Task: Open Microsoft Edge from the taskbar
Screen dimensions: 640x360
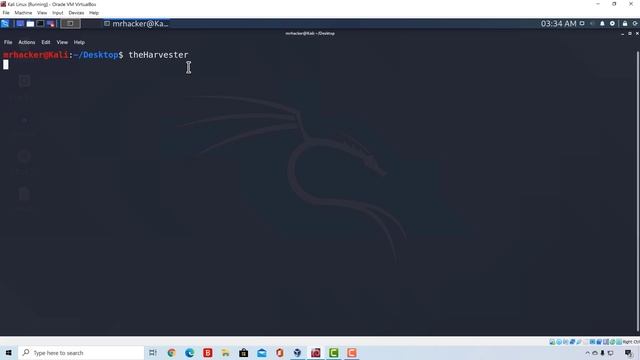Action: tap(189, 353)
